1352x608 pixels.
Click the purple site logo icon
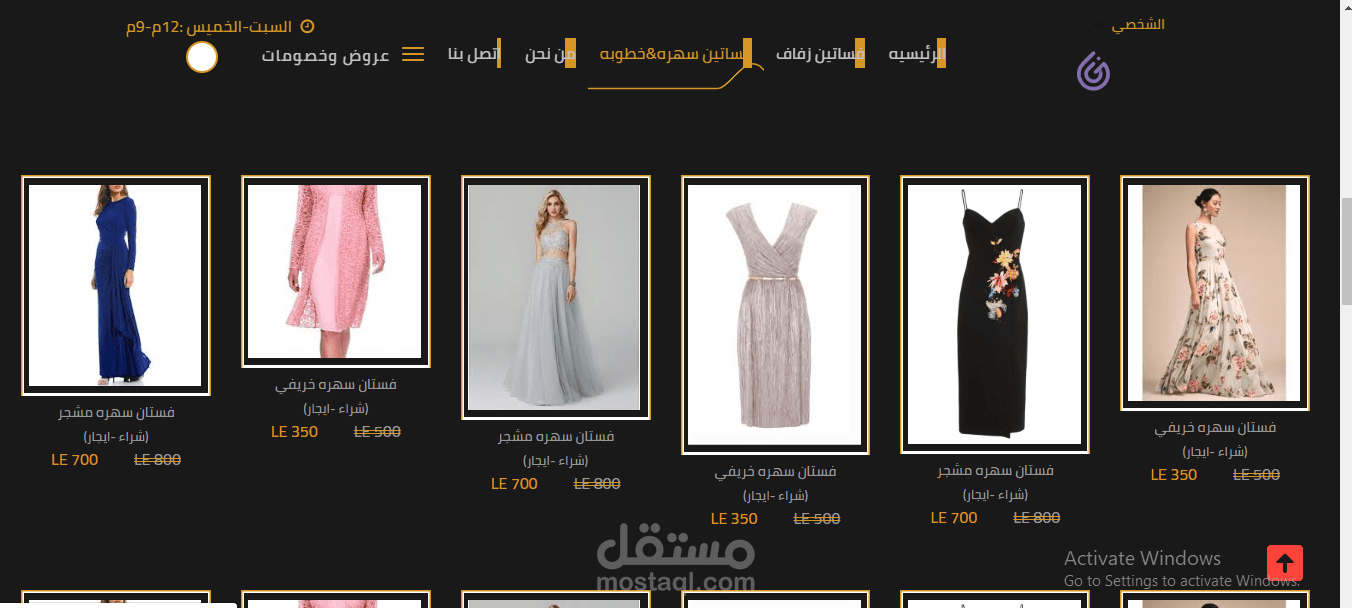[x=1093, y=71]
